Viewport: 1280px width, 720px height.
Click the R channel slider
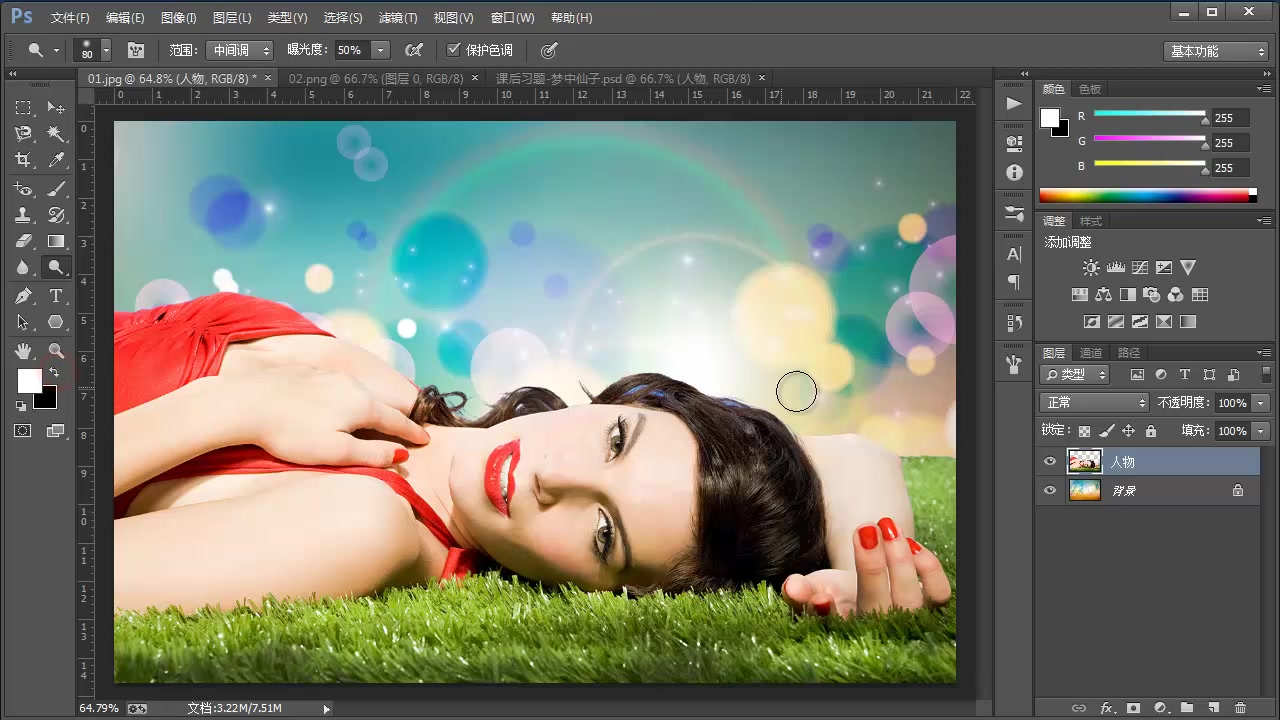(x=1150, y=116)
